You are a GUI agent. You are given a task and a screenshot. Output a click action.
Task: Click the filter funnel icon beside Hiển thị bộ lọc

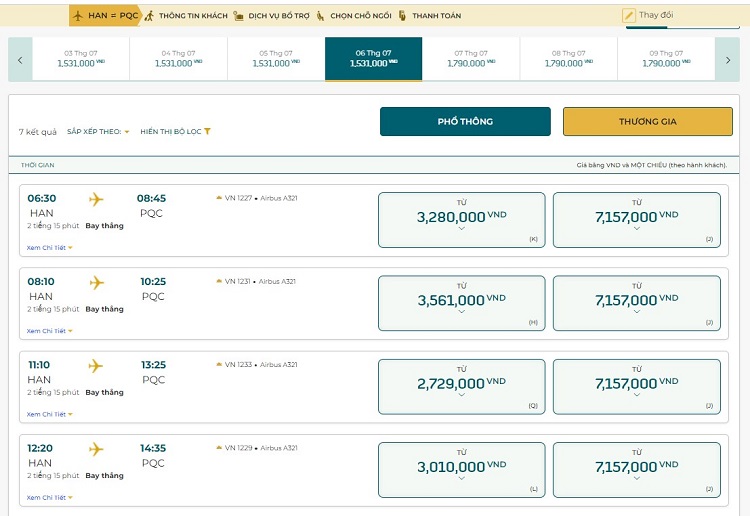[207, 132]
